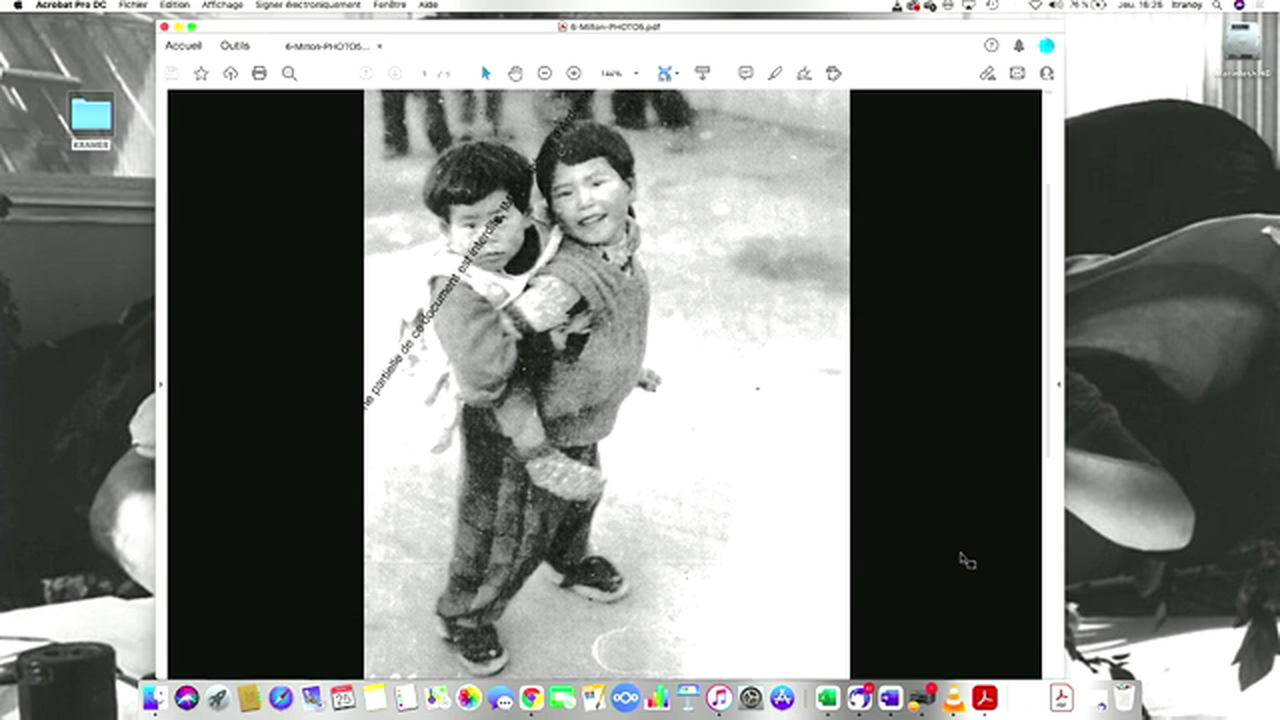Image resolution: width=1280 pixels, height=720 pixels.
Task: Collapse the right side panel arrow
Action: tap(1059, 384)
